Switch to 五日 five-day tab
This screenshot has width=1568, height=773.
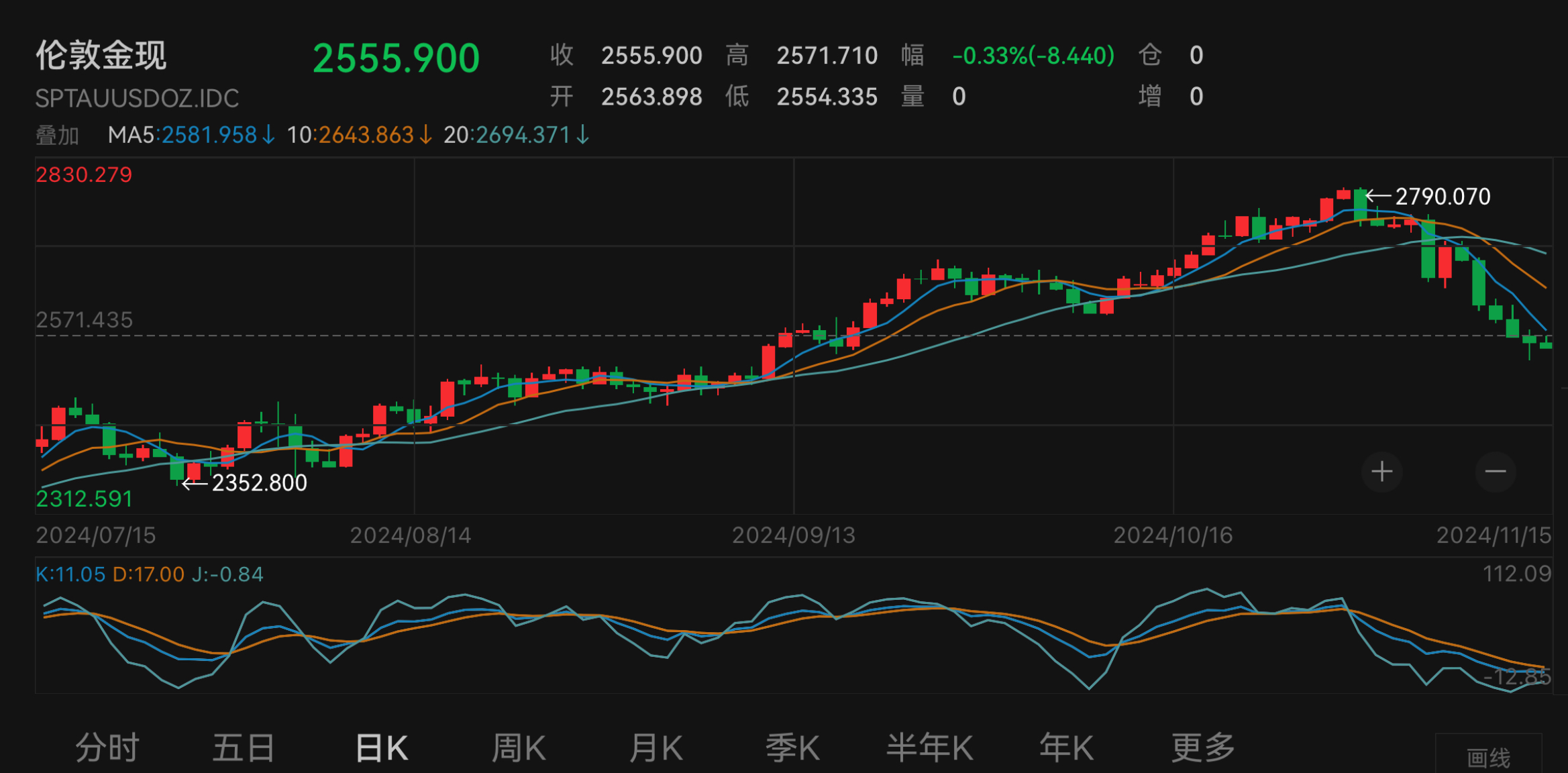click(244, 748)
